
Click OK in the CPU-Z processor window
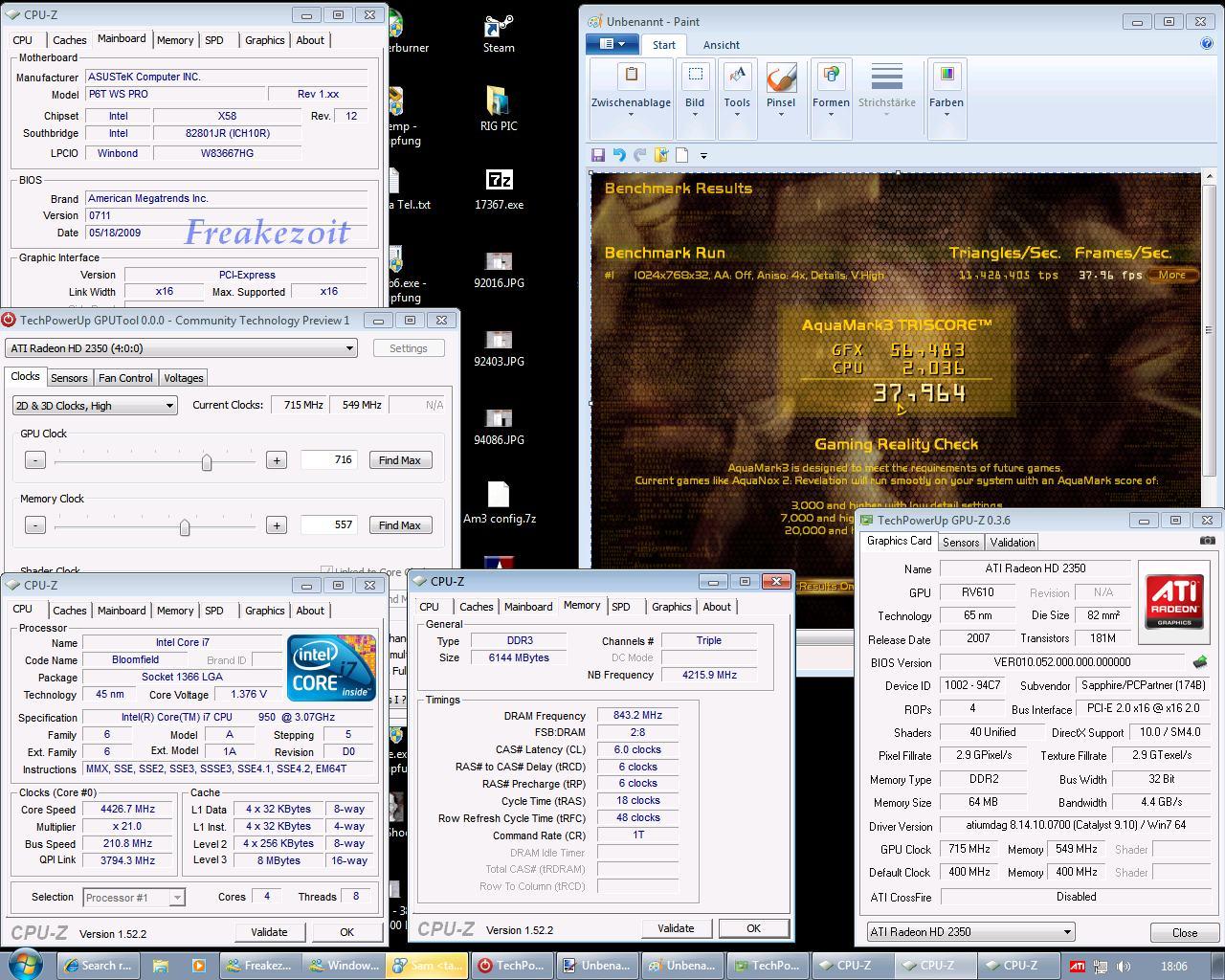pyautogui.click(x=346, y=932)
